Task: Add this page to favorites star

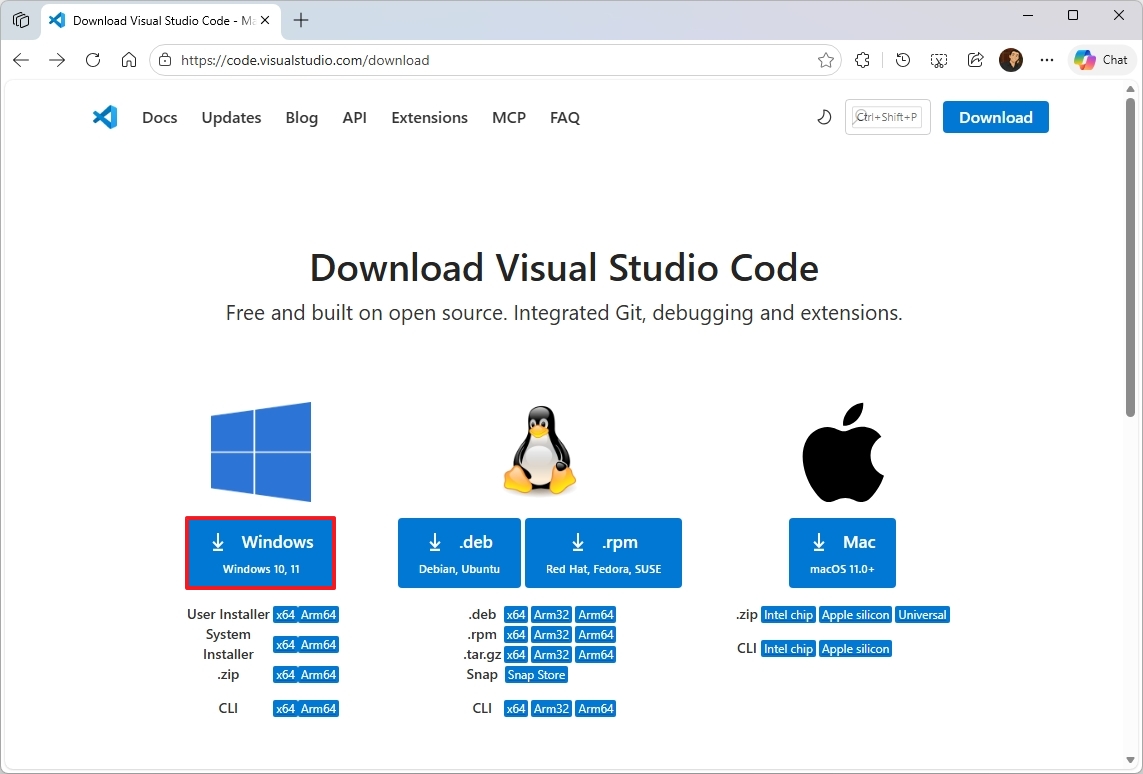Action: [825, 60]
